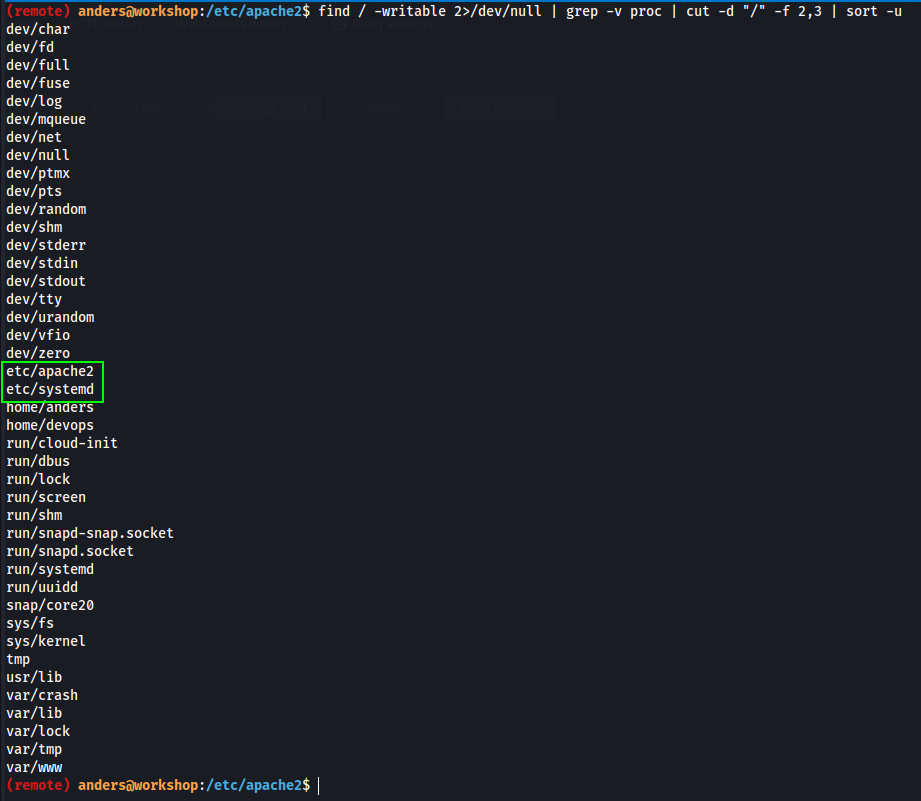This screenshot has width=921, height=801.
Task: Click the dev/urandom entry
Action: (50, 317)
